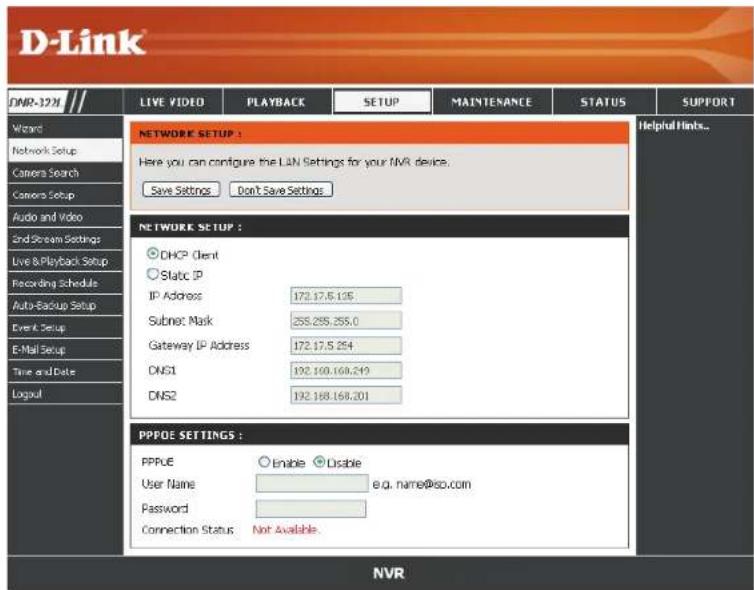Image resolution: width=754 pixels, height=590 pixels.
Task: Click the LAN Settings description text
Action: (294, 162)
